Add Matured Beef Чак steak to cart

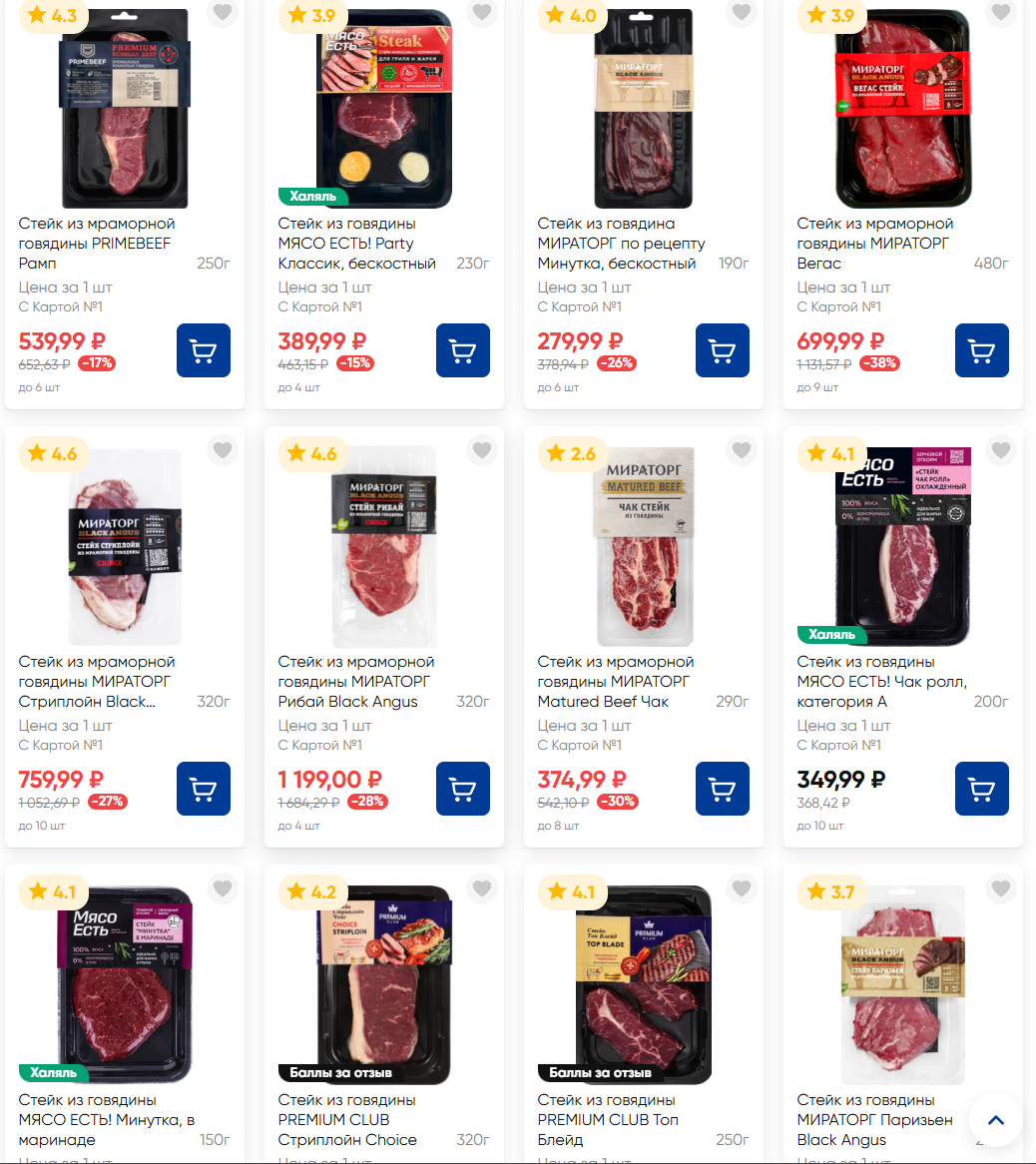pyautogui.click(x=722, y=789)
